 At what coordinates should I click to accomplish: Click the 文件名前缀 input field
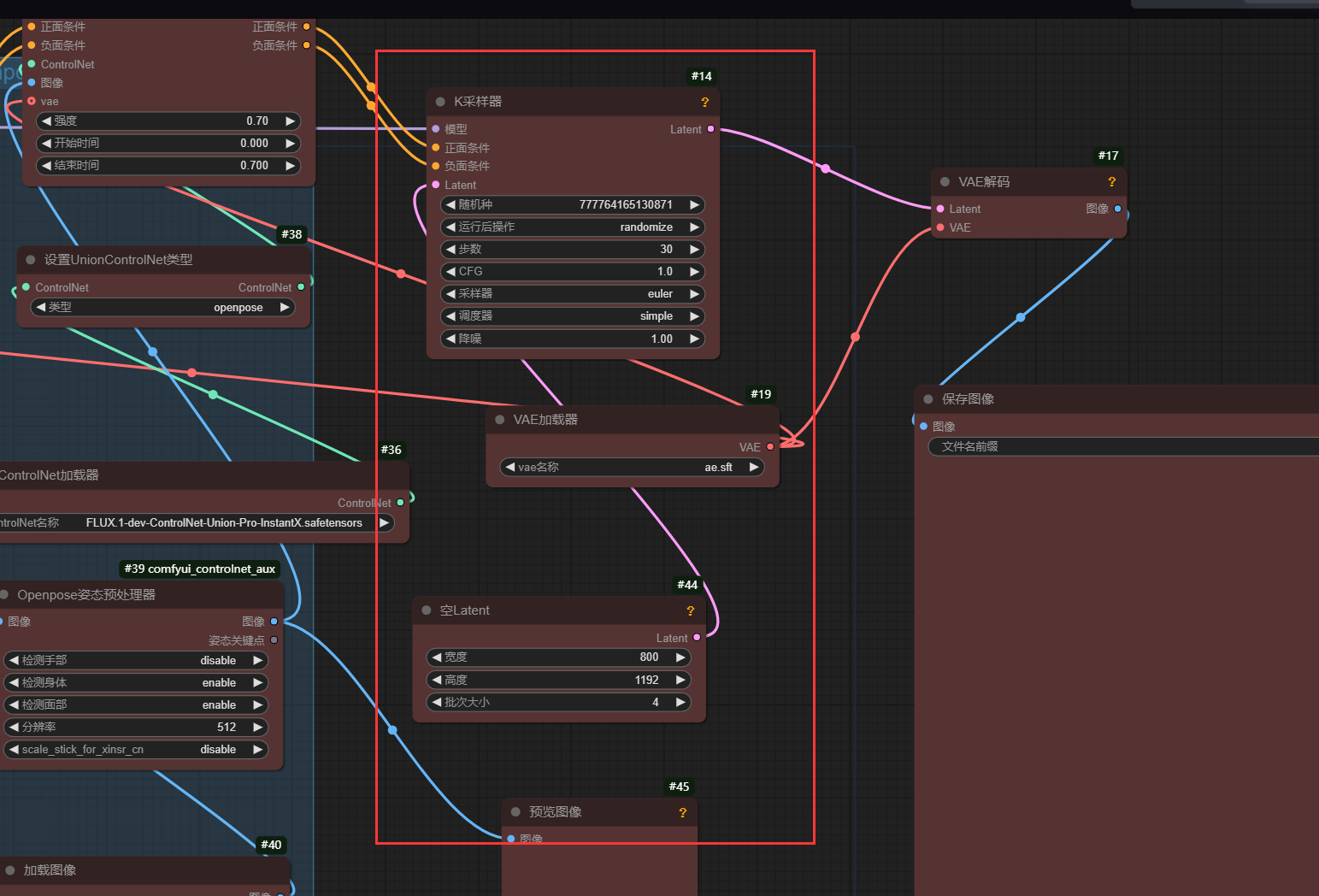pyautogui.click(x=1123, y=446)
